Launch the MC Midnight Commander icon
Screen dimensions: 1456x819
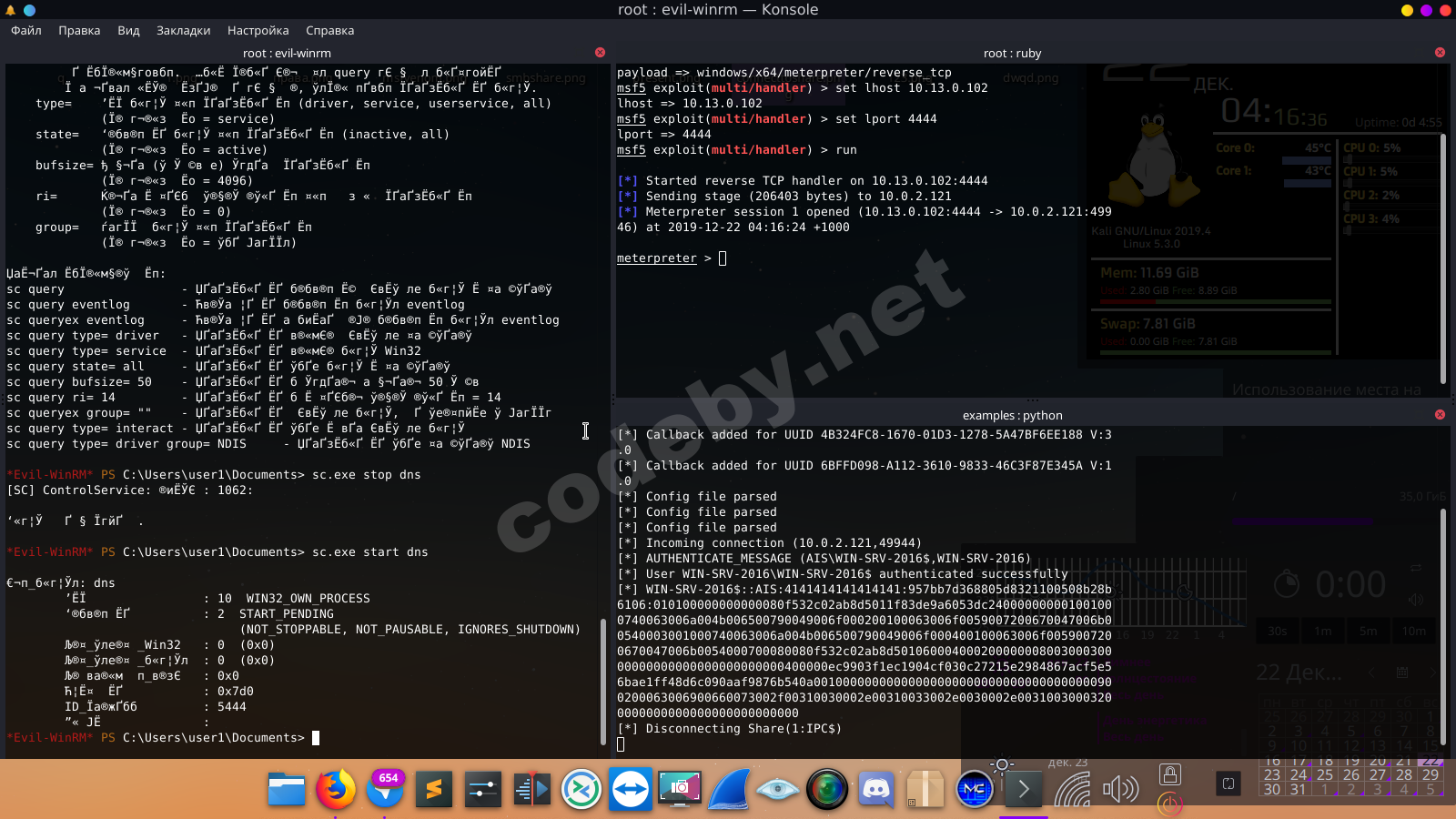tap(975, 789)
